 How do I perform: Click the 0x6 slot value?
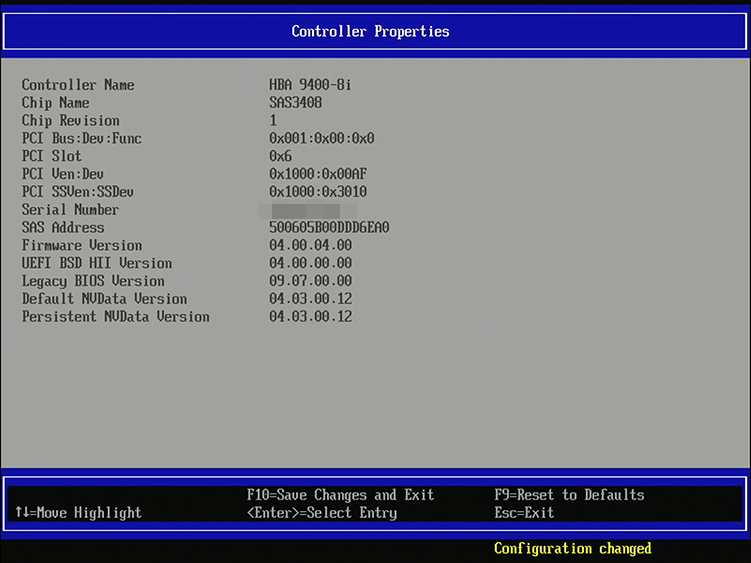pyautogui.click(x=280, y=156)
